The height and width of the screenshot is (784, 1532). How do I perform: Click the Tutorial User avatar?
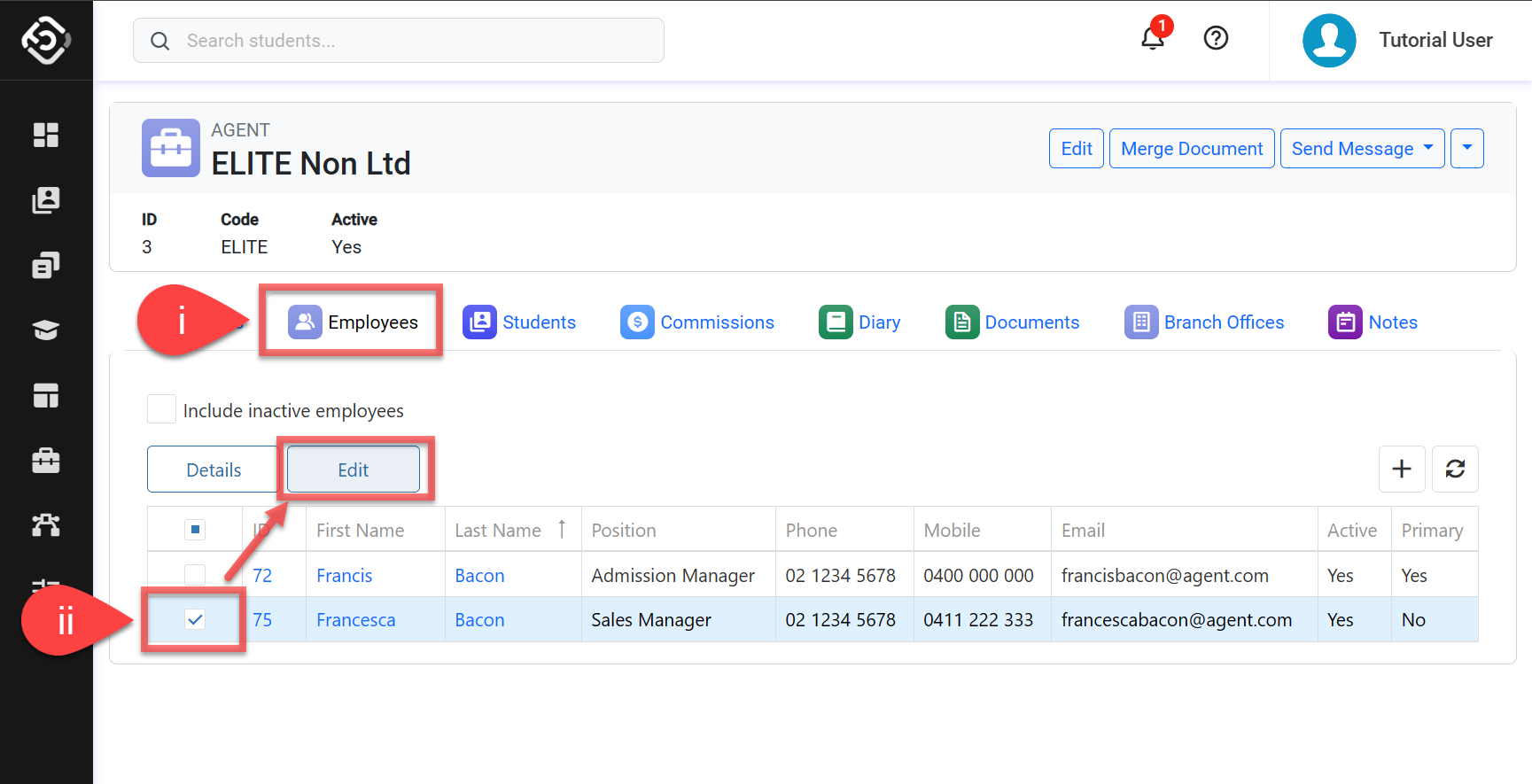(x=1329, y=41)
